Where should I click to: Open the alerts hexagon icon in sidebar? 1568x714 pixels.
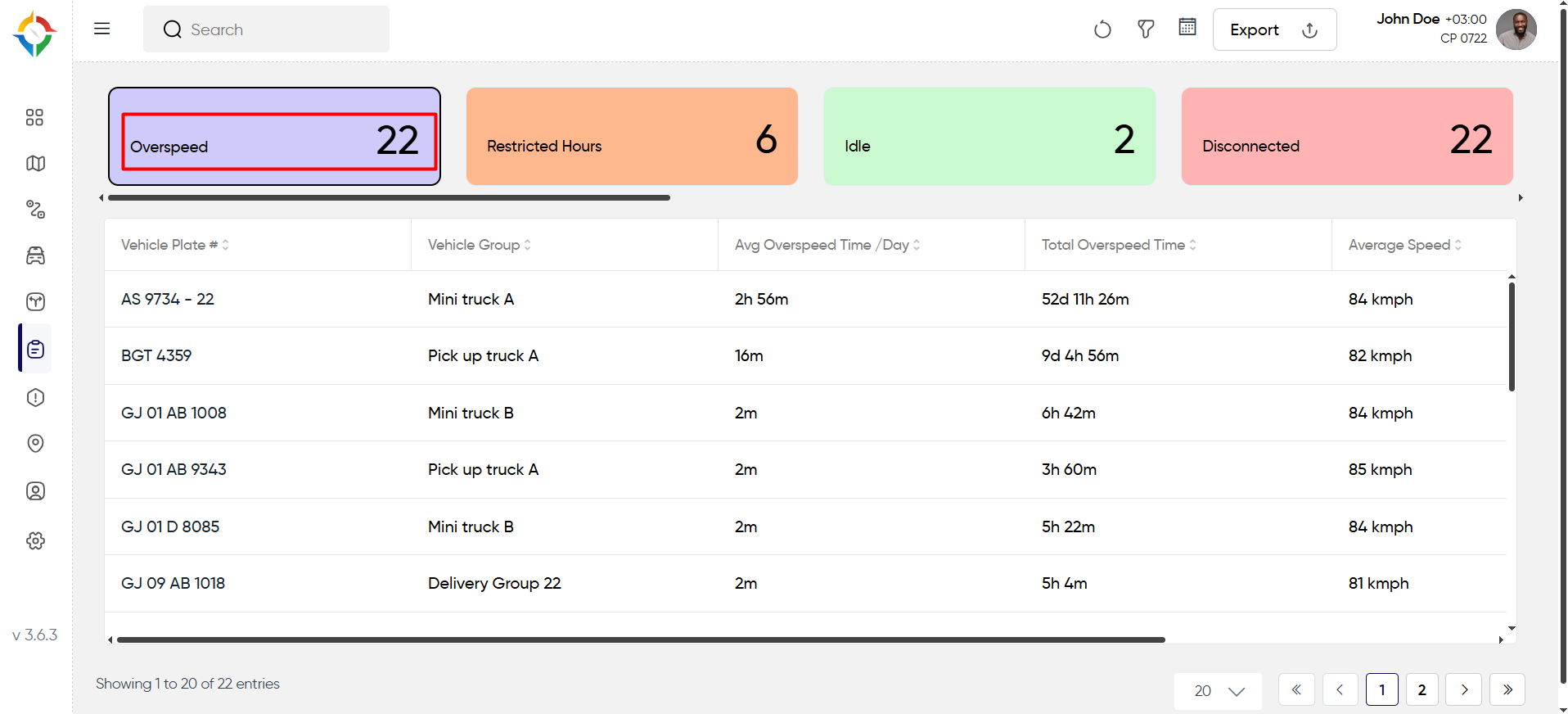(35, 398)
